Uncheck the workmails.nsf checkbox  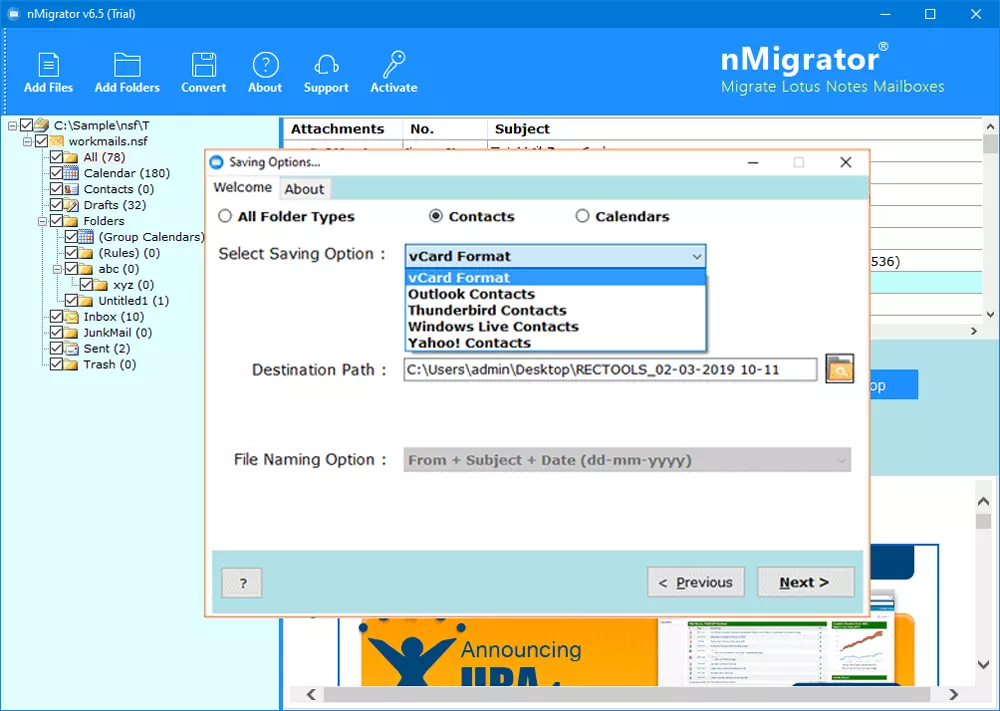(41, 141)
